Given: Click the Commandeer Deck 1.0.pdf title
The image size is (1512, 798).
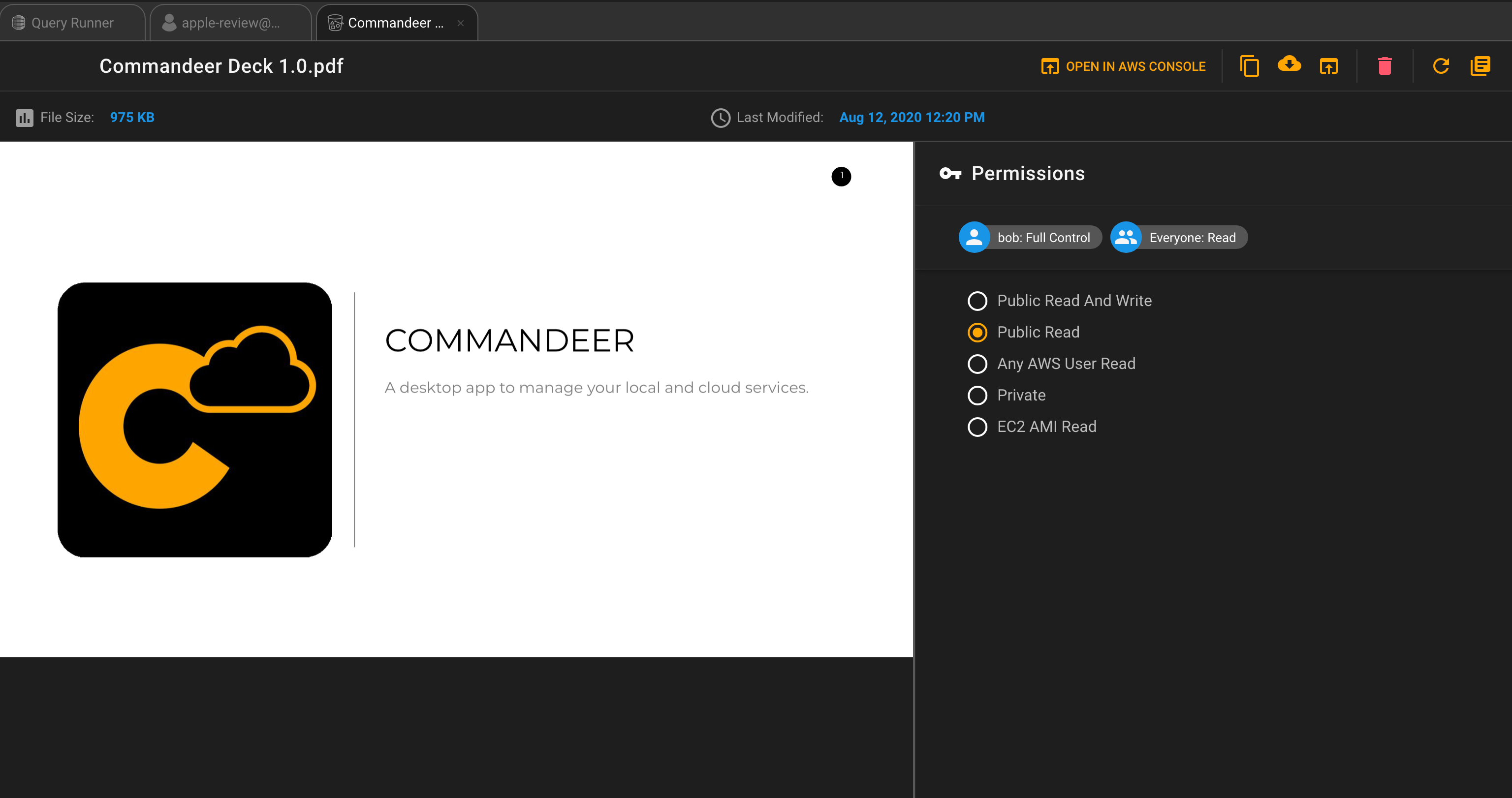Looking at the screenshot, I should pyautogui.click(x=221, y=66).
